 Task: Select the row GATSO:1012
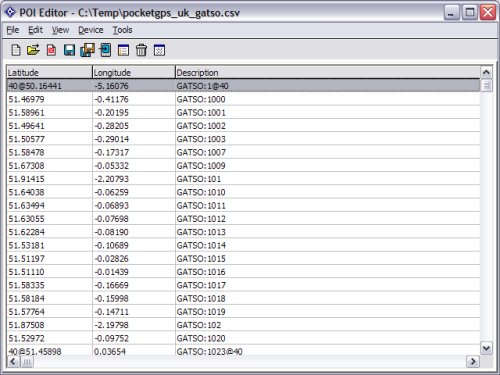(243, 219)
